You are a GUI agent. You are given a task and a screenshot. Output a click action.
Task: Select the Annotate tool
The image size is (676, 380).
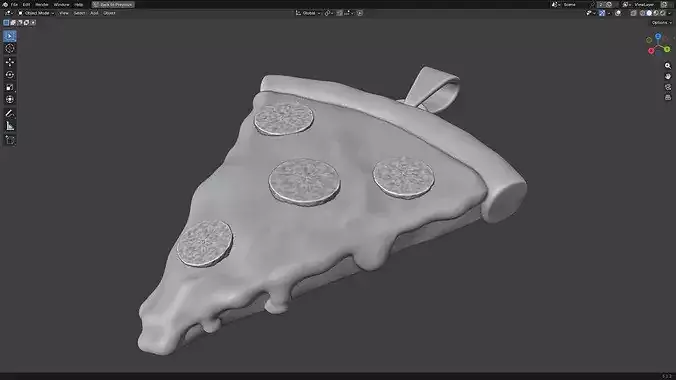9,113
